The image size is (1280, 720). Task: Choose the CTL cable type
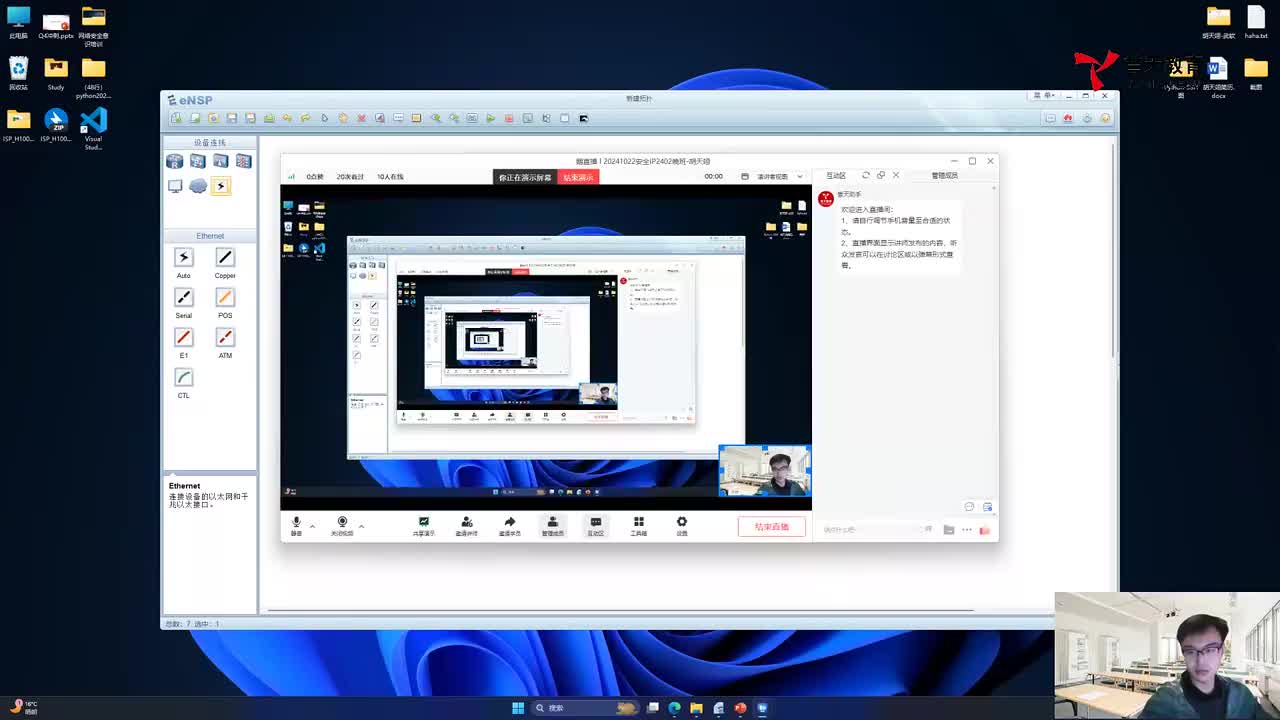pyautogui.click(x=184, y=378)
